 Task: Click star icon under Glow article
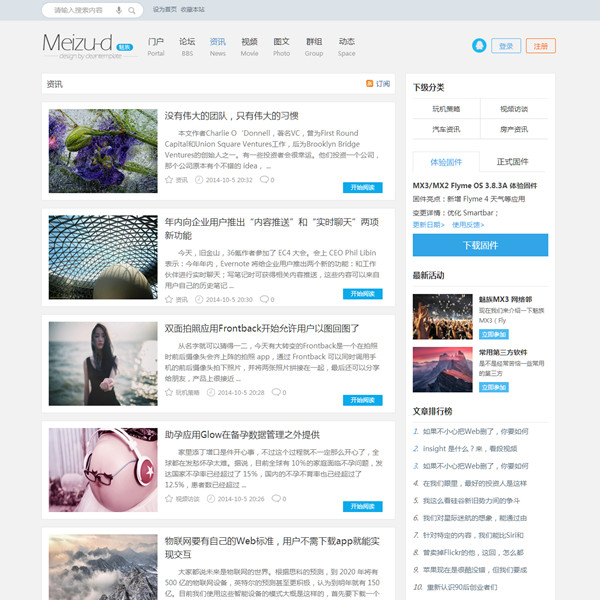(x=169, y=499)
